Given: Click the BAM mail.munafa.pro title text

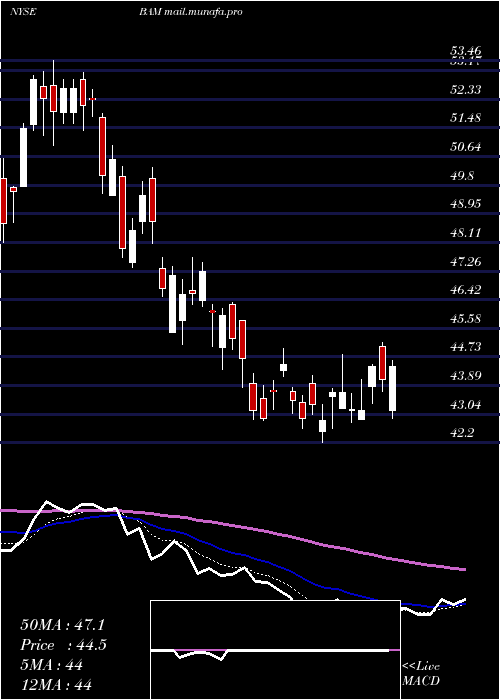Looking at the screenshot, I should pos(190,12).
